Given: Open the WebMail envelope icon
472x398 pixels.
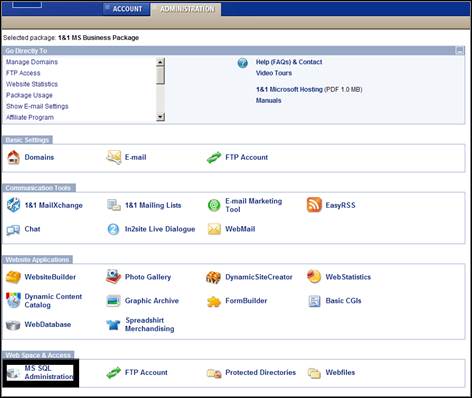Looking at the screenshot, I should (x=214, y=229).
